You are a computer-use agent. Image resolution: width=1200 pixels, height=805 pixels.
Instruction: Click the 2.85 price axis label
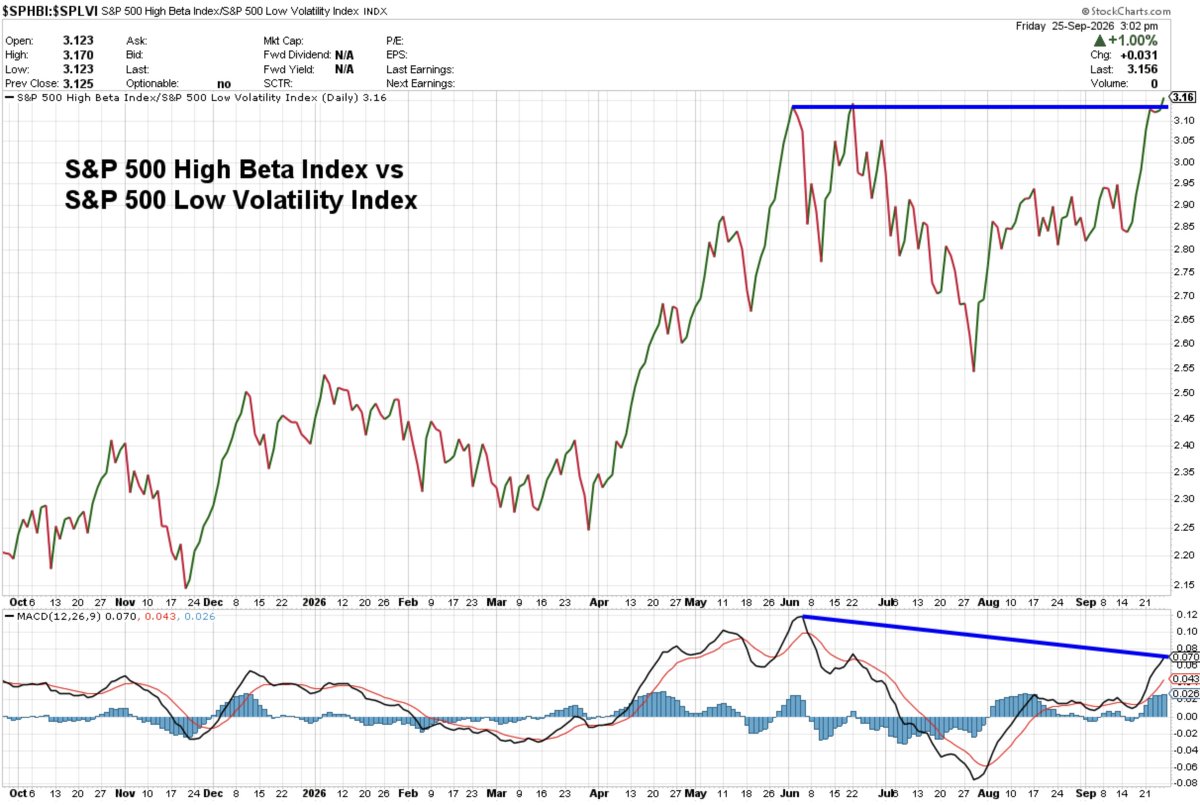(1183, 227)
